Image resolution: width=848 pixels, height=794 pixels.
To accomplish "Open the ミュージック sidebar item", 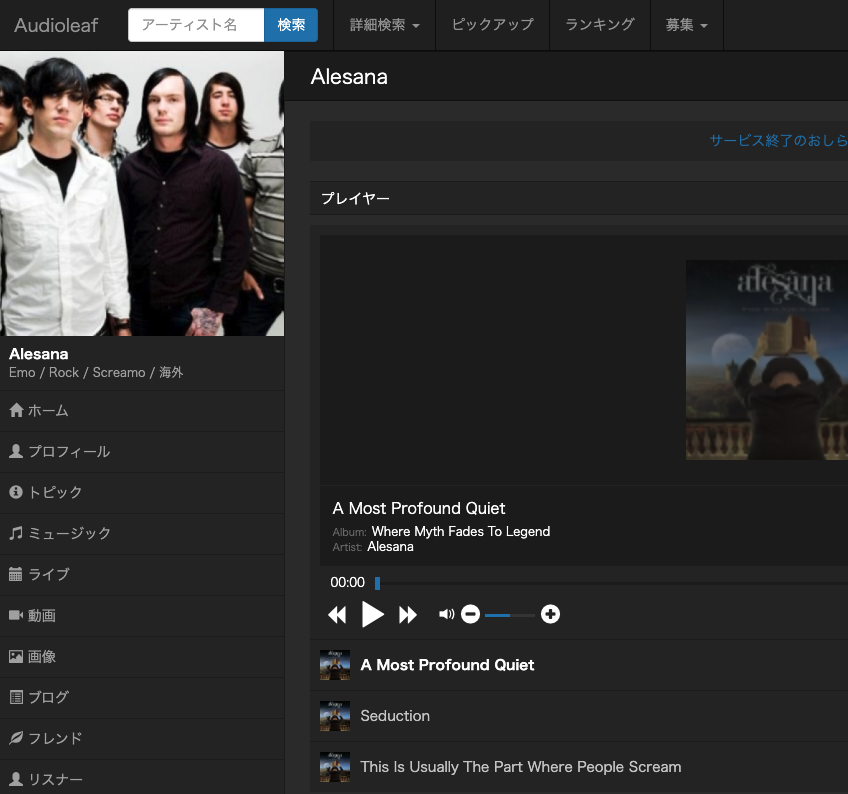I will coord(142,534).
